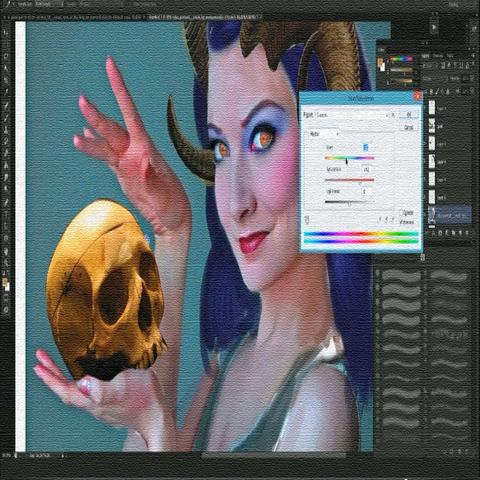Image resolution: width=480 pixels, height=480 pixels.
Task: Click the first eyedropper in the Hue/Saturation dialog
Action: (379, 220)
